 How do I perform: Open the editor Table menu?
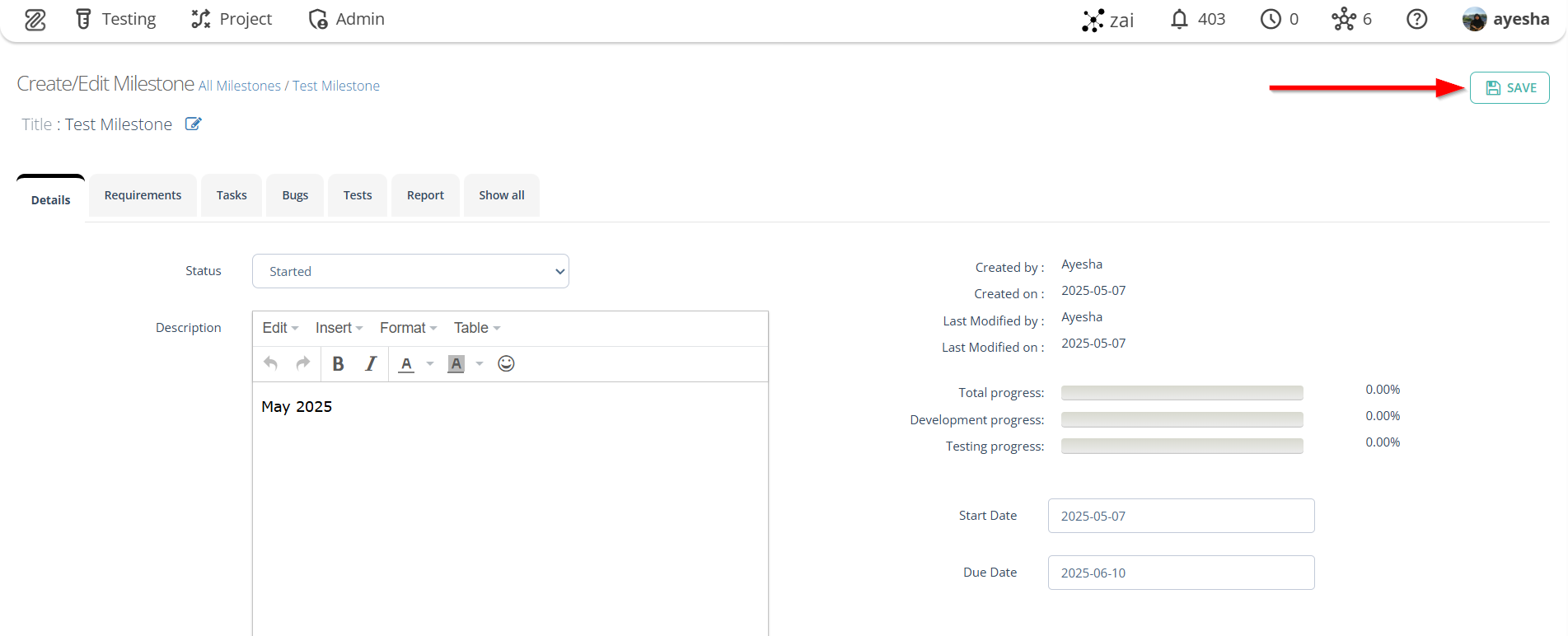477,328
